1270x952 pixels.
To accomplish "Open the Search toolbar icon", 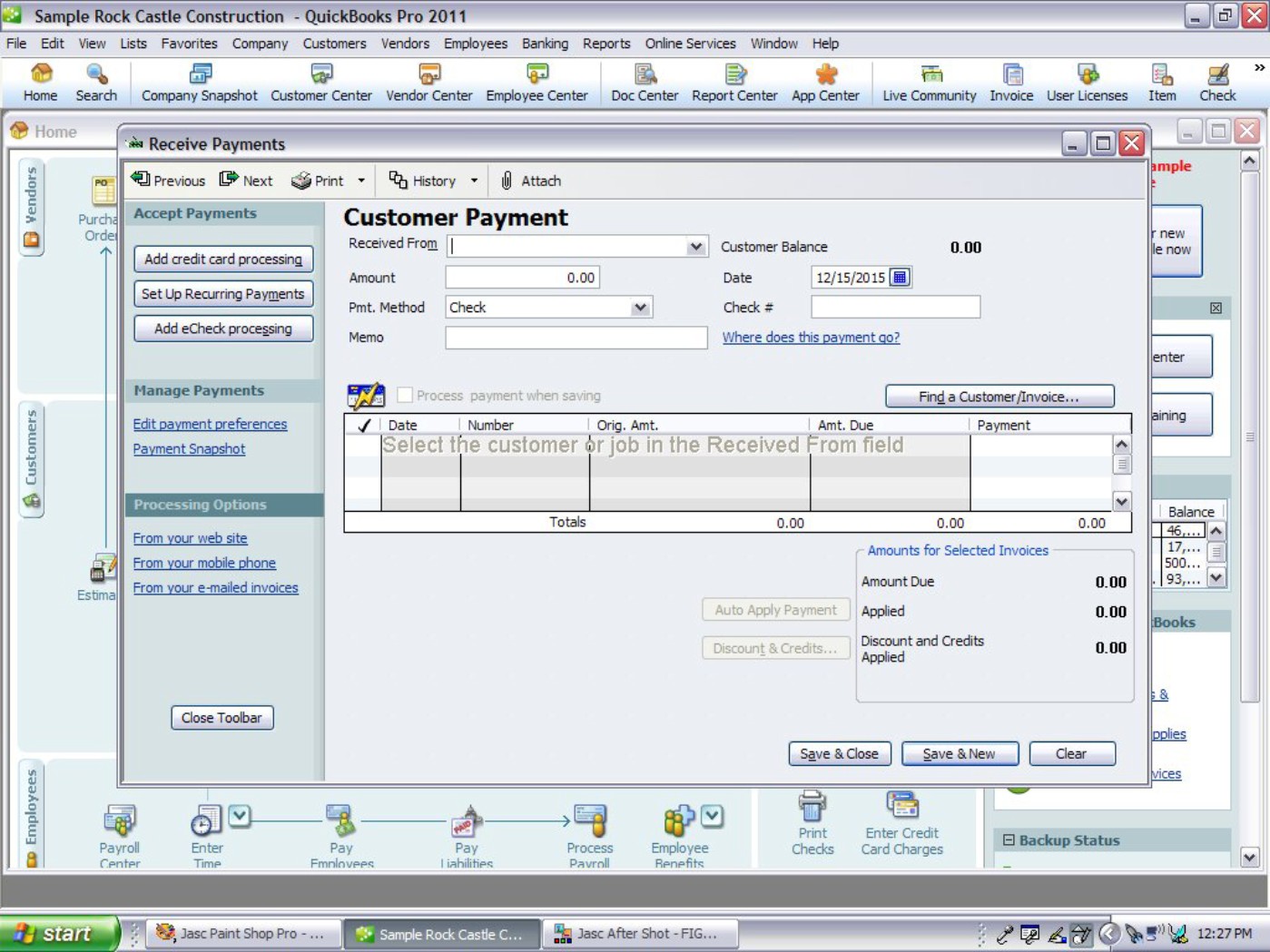I will point(96,83).
